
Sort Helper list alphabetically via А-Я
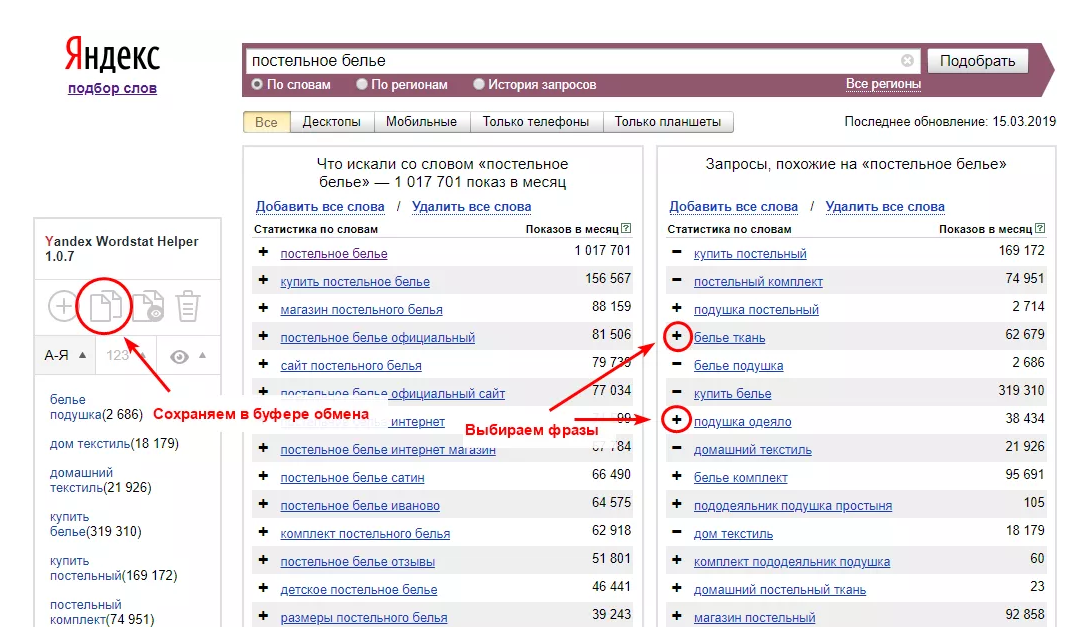coord(65,355)
